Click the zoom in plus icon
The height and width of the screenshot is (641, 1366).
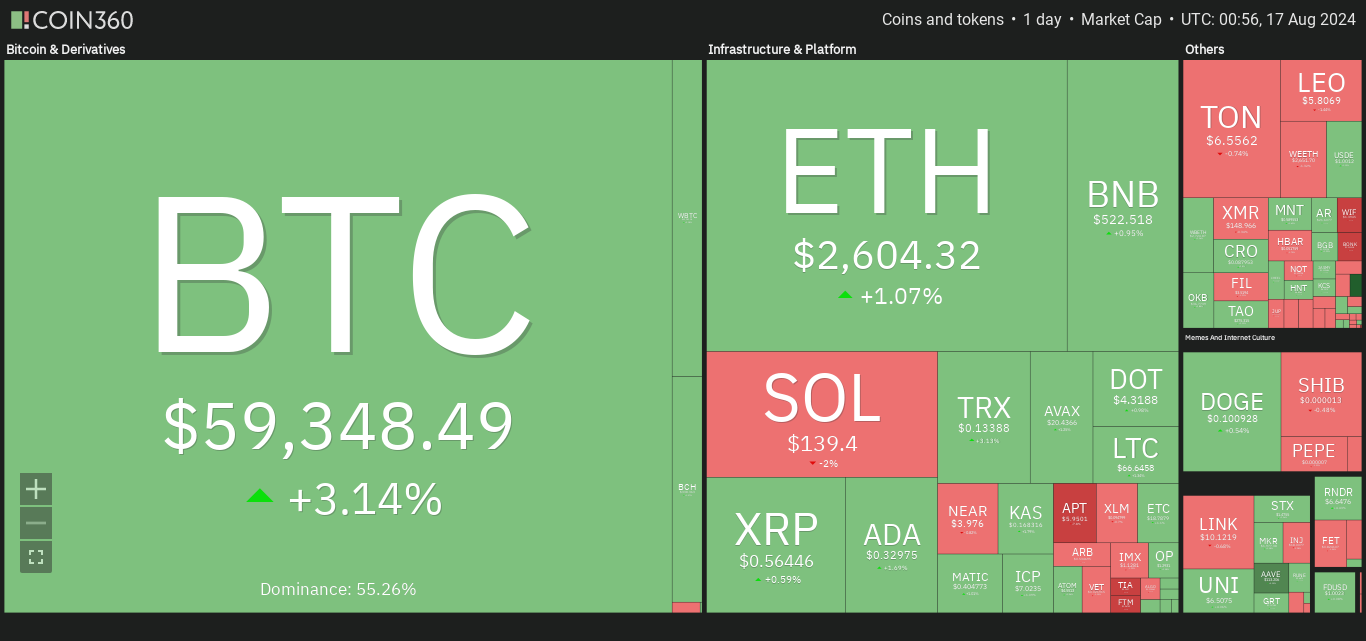click(36, 489)
